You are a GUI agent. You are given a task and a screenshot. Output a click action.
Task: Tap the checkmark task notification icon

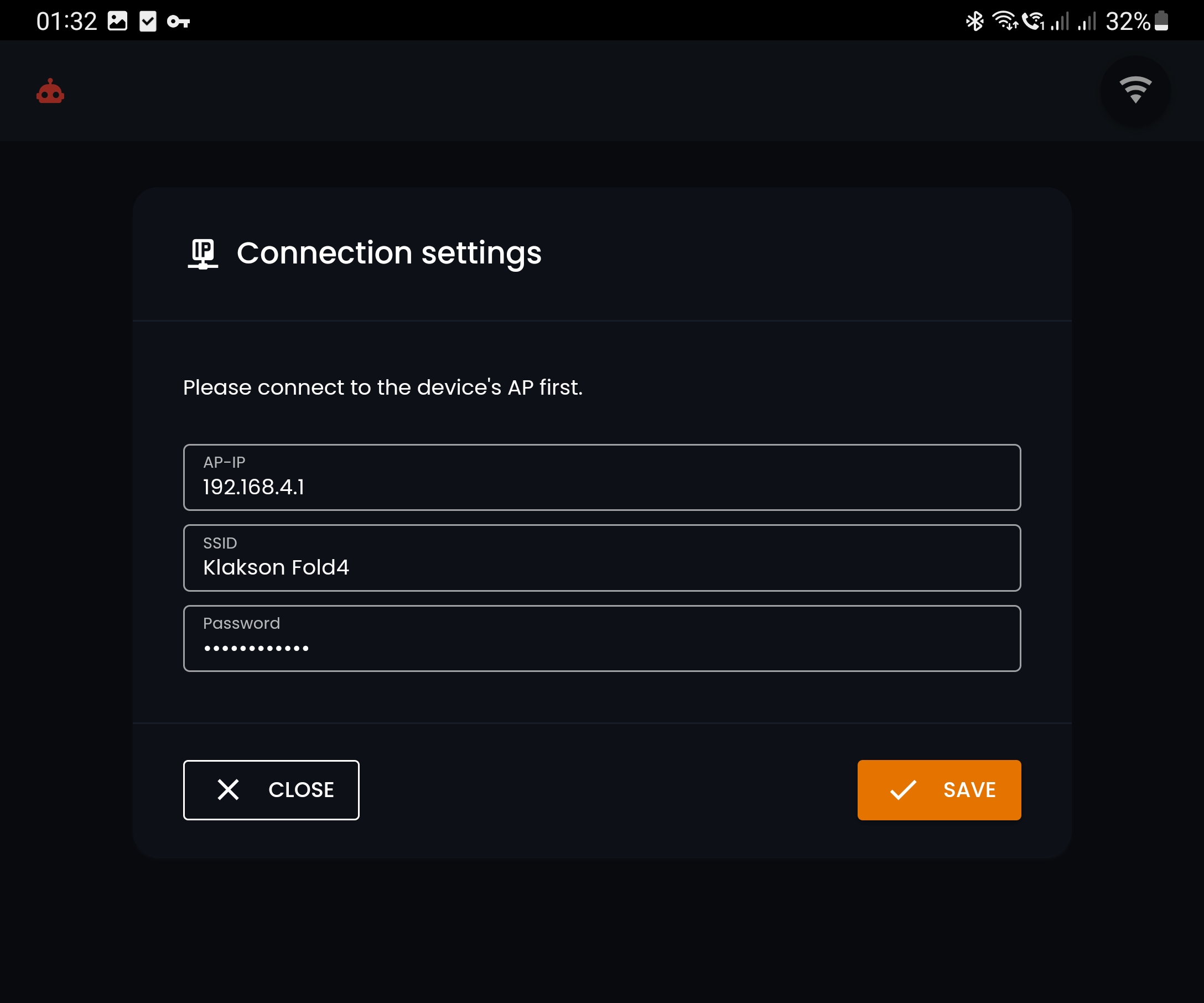pyautogui.click(x=148, y=21)
